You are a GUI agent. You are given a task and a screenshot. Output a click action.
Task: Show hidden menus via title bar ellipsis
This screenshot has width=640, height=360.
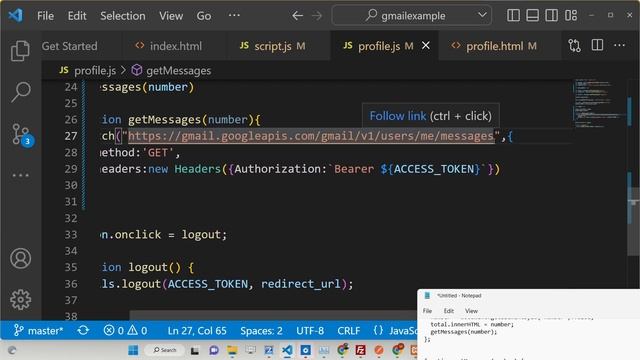234,16
